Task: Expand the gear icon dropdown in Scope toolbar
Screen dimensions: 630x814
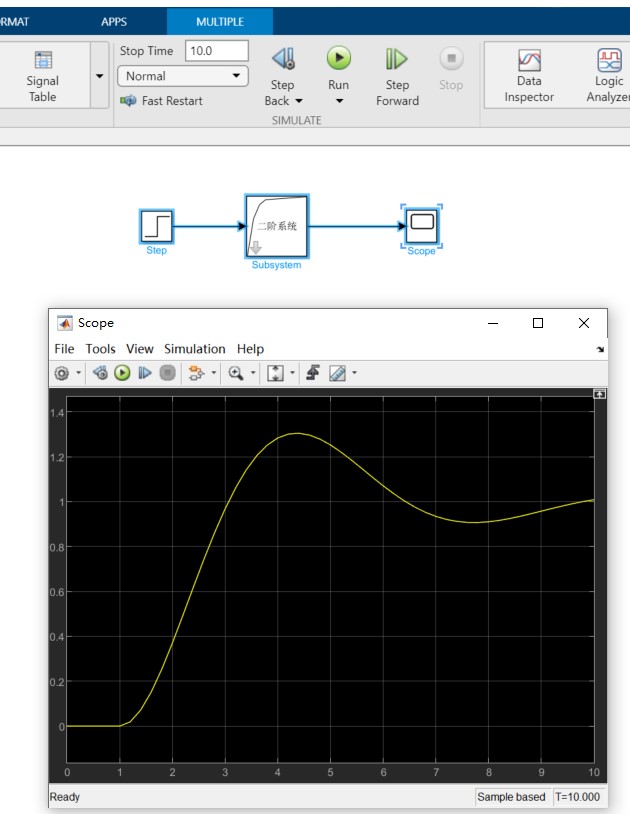Action: (78, 372)
